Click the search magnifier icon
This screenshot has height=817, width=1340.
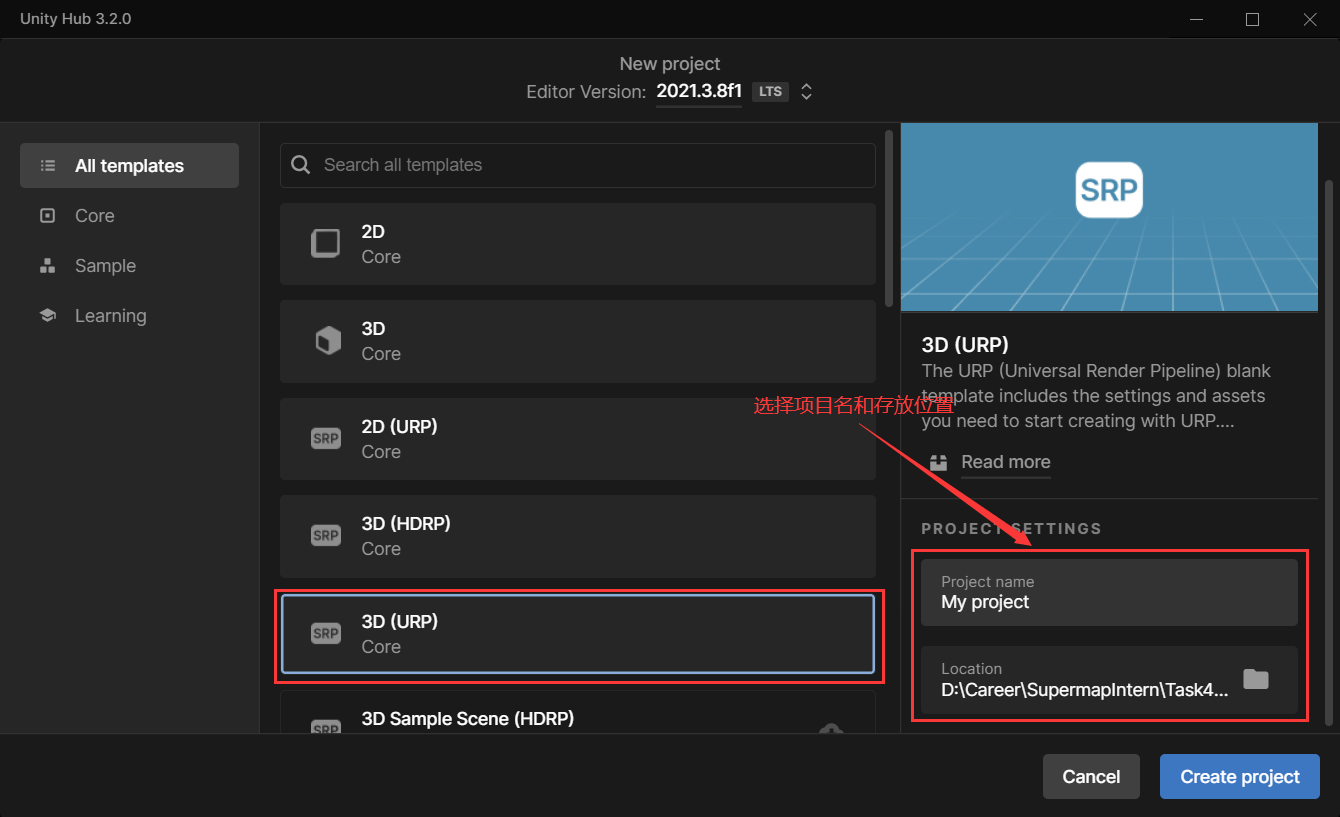coord(301,165)
